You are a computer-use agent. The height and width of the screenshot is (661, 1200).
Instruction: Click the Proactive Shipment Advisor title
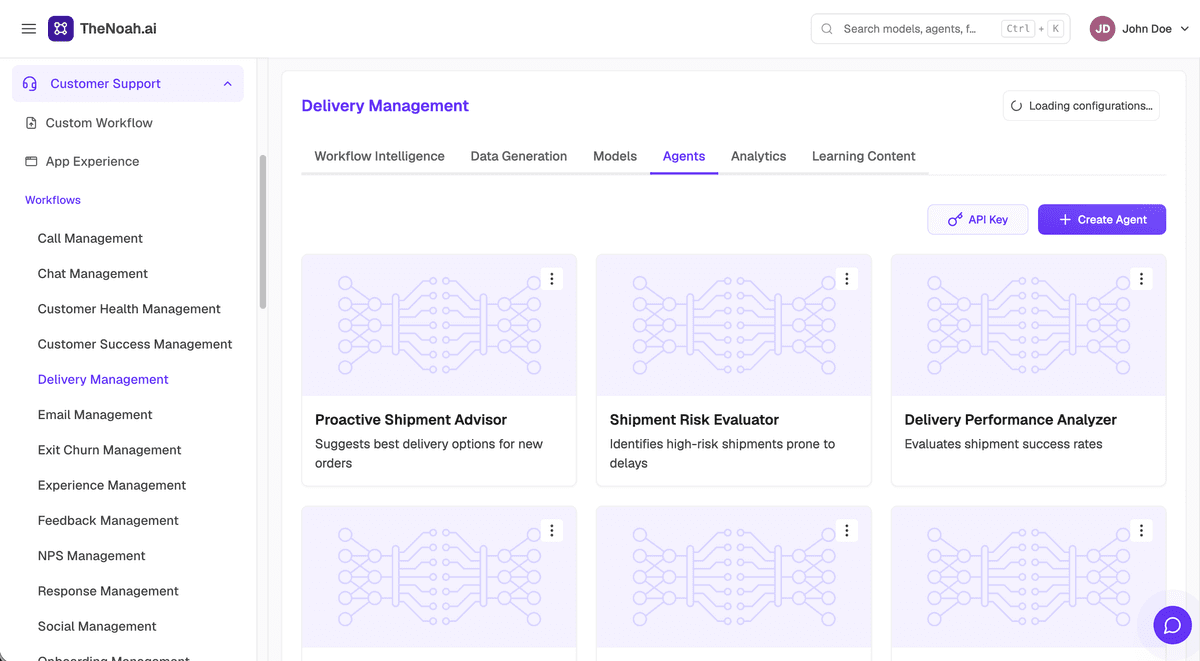(x=411, y=420)
